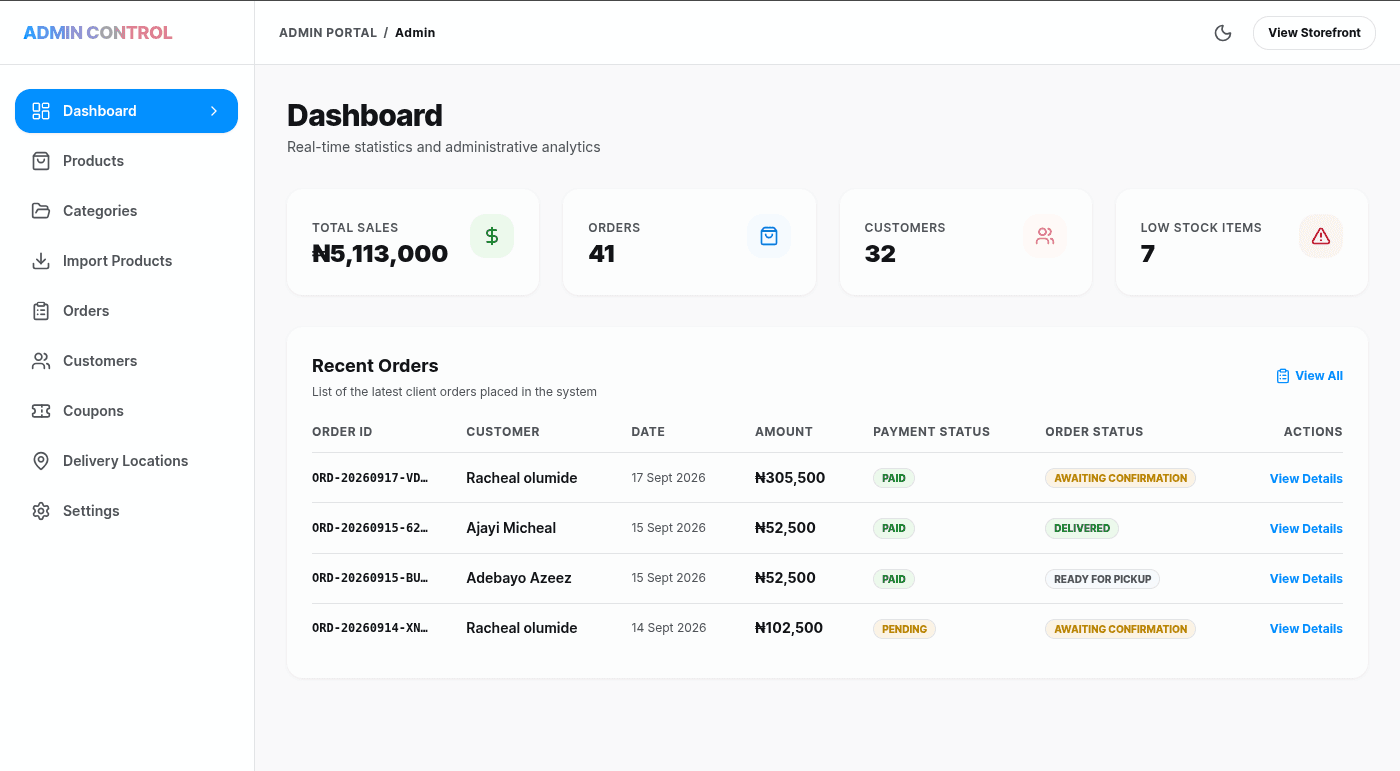
Task: Click order ID ORD-20260917-VD
Action: tap(370, 478)
